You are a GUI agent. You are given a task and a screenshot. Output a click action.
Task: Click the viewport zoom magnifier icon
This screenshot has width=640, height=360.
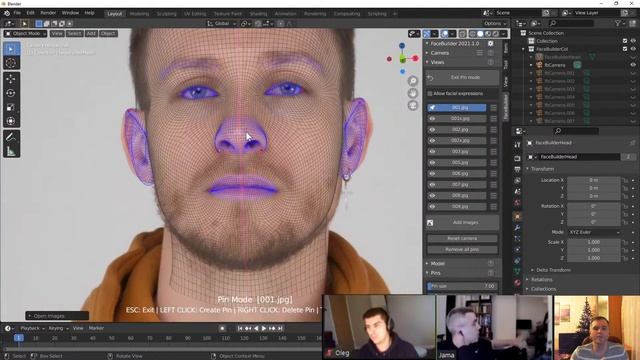[x=413, y=81]
